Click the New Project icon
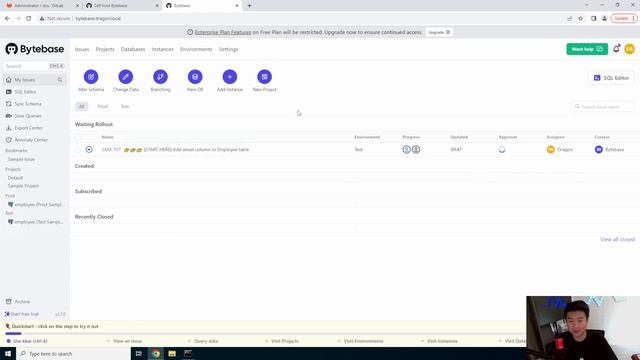The height and width of the screenshot is (360, 640). [264, 77]
